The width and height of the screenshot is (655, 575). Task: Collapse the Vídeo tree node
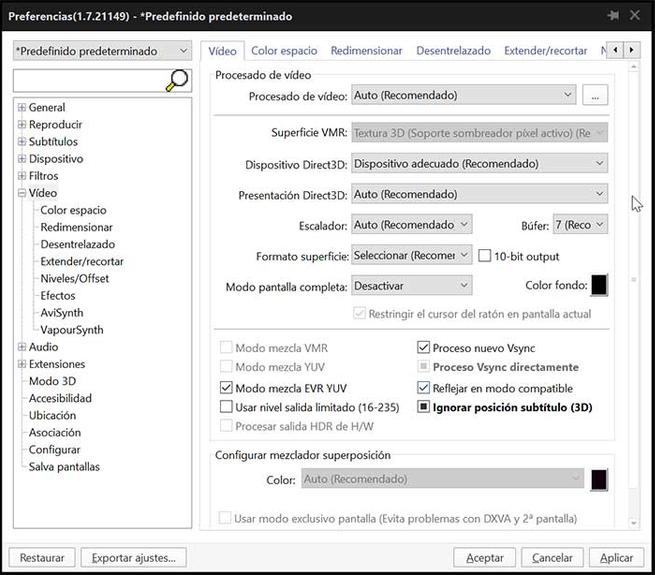[22, 193]
